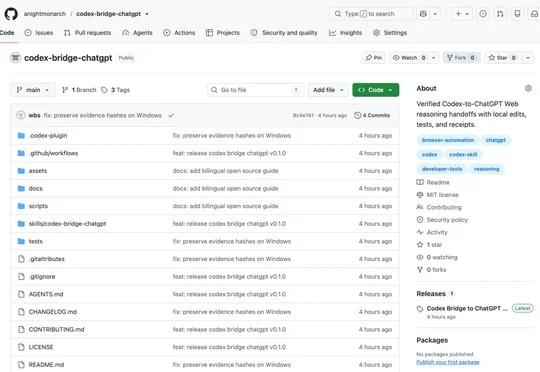Image resolution: width=540 pixels, height=372 pixels.
Task: Click the Type / to search box
Action: [x=371, y=14]
